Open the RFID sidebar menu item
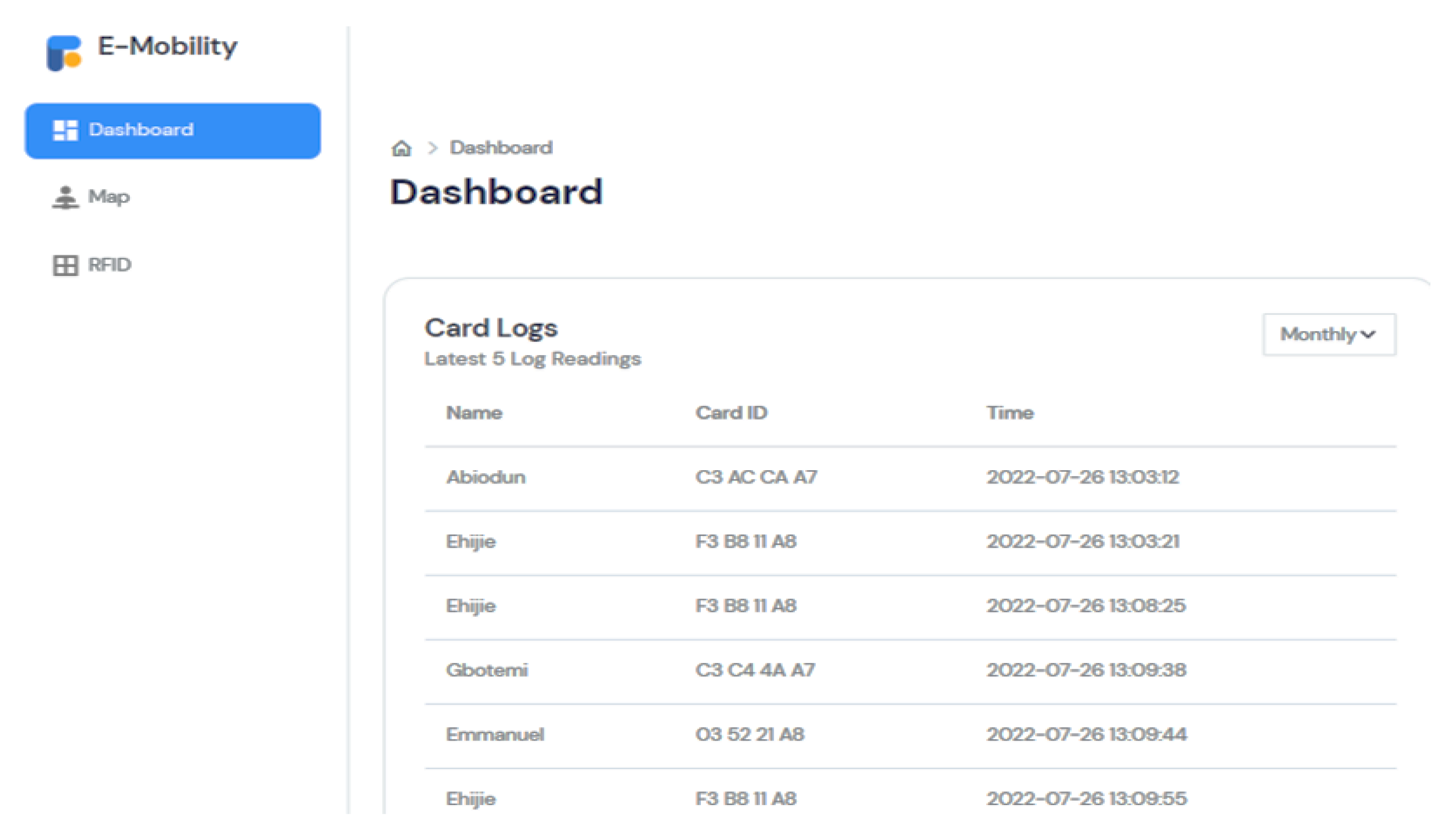The image size is (1456, 839). tap(110, 265)
